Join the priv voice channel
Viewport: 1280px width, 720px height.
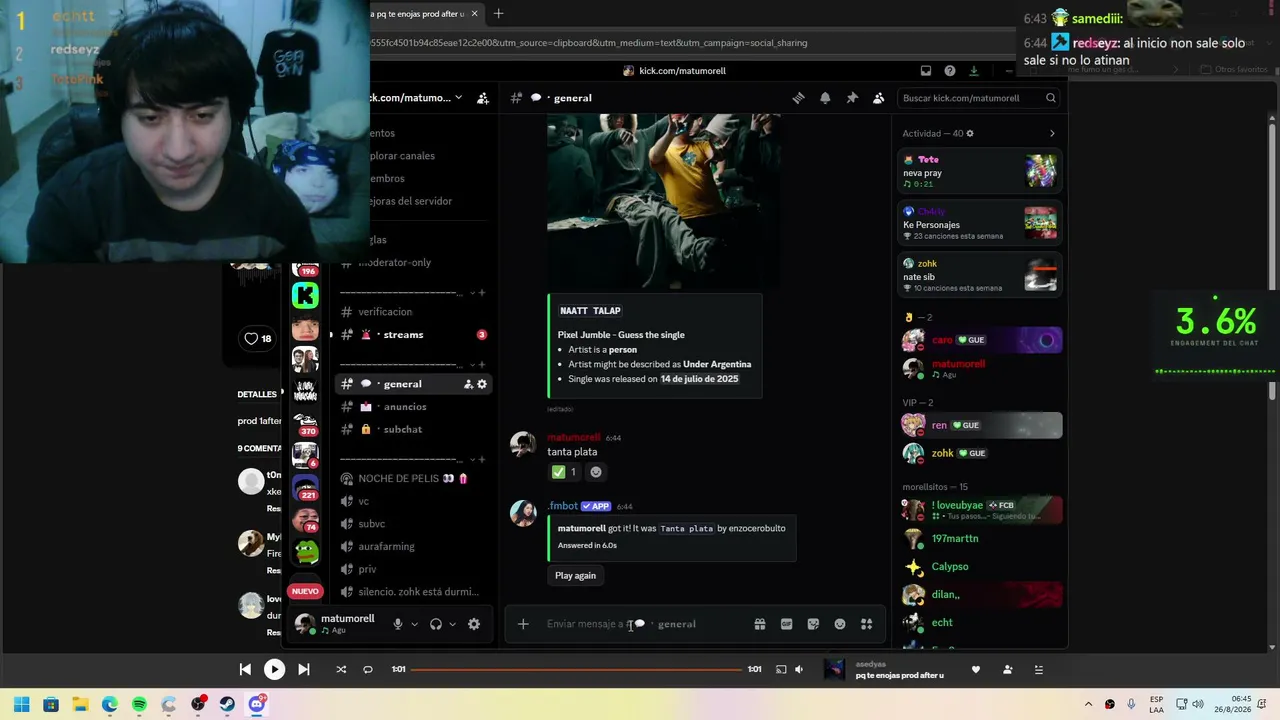click(413, 570)
